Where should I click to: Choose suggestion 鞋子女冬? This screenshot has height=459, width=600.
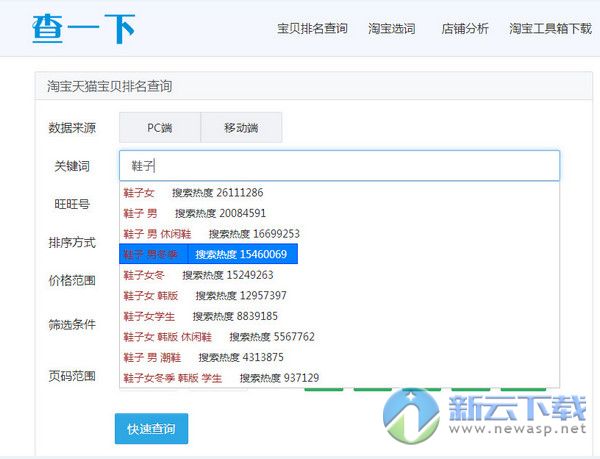point(339,275)
